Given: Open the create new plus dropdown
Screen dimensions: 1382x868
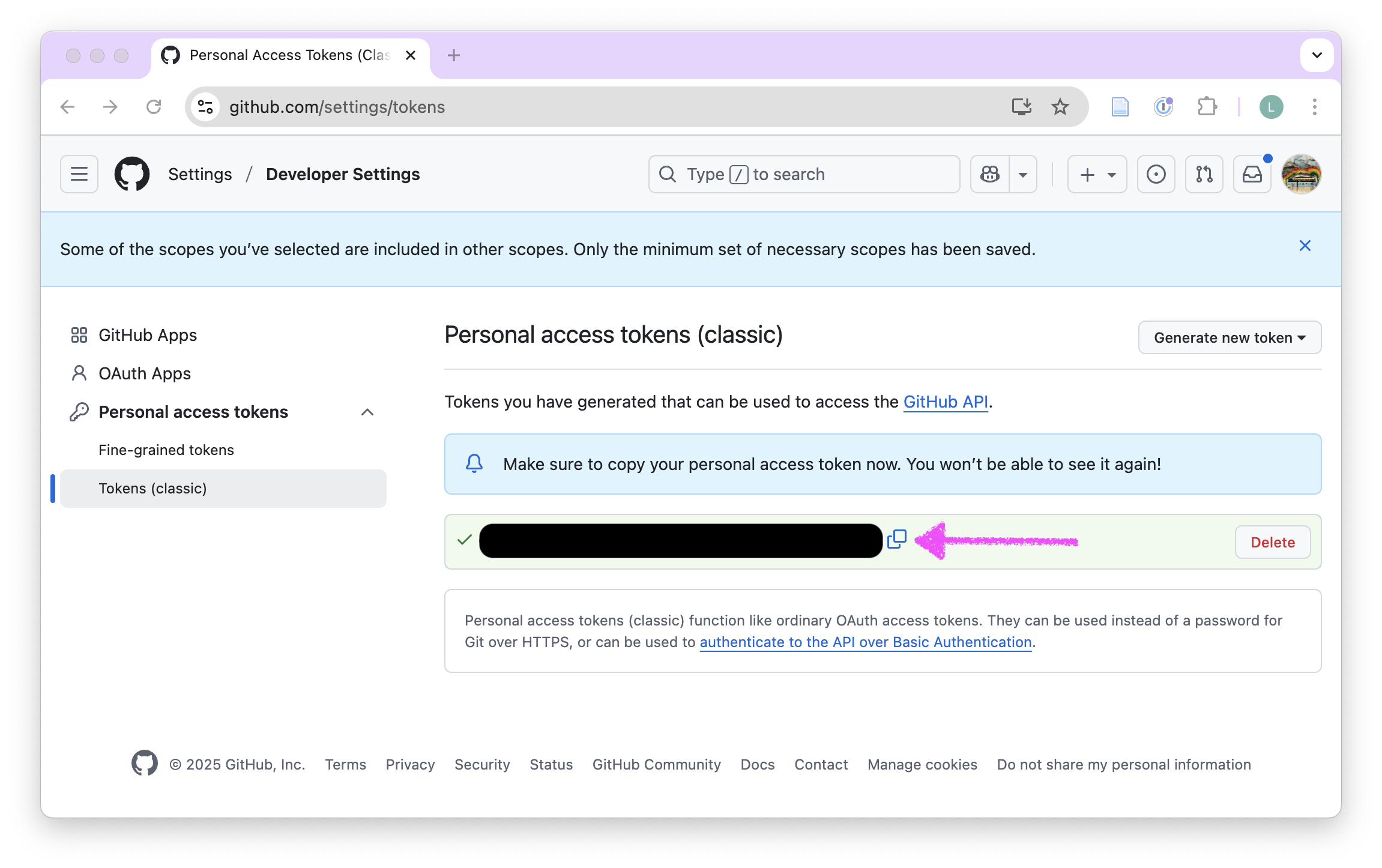Looking at the screenshot, I should [1097, 174].
